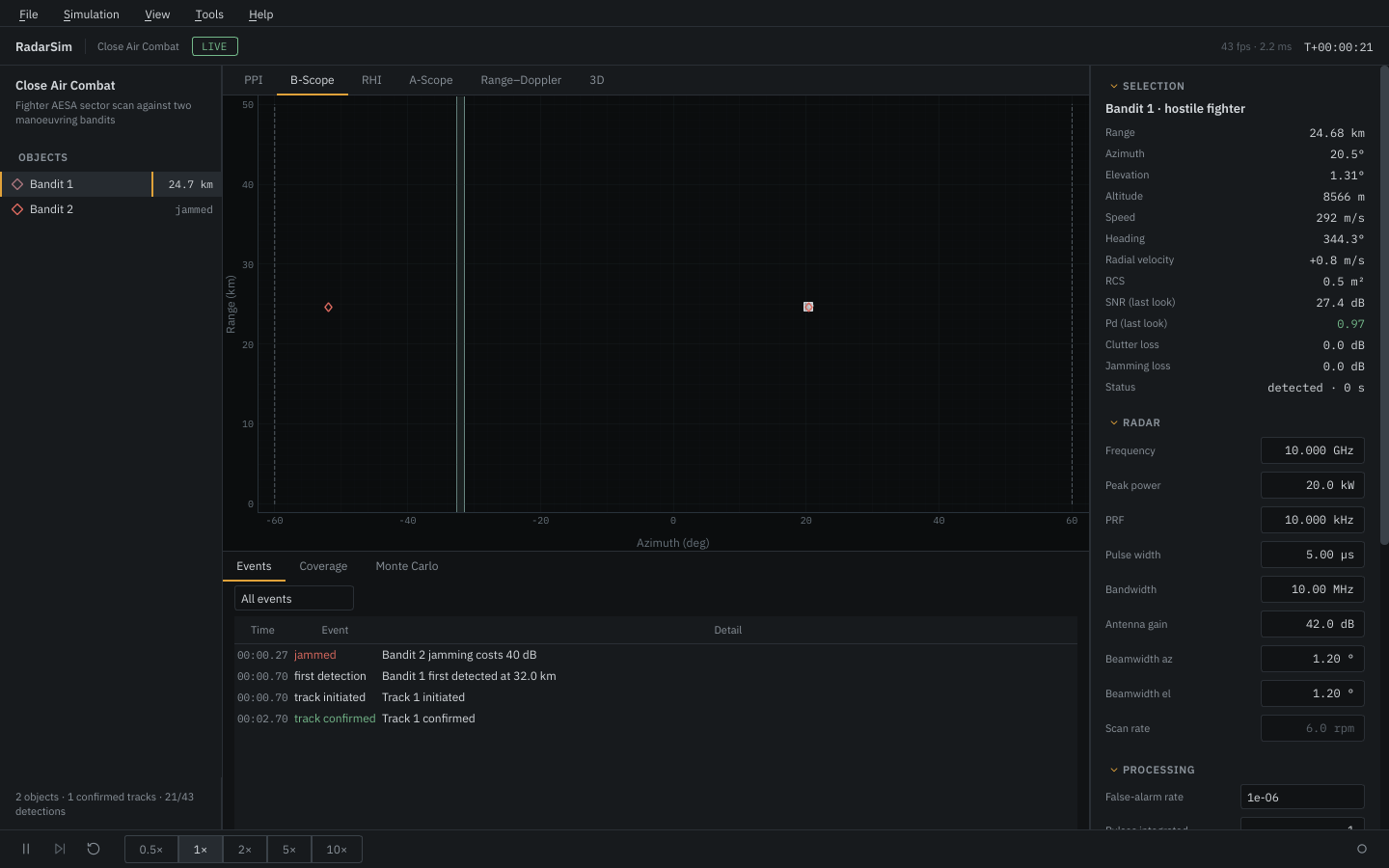Open the Monte Carlo tab
This screenshot has height=868, width=1389.
point(407,566)
